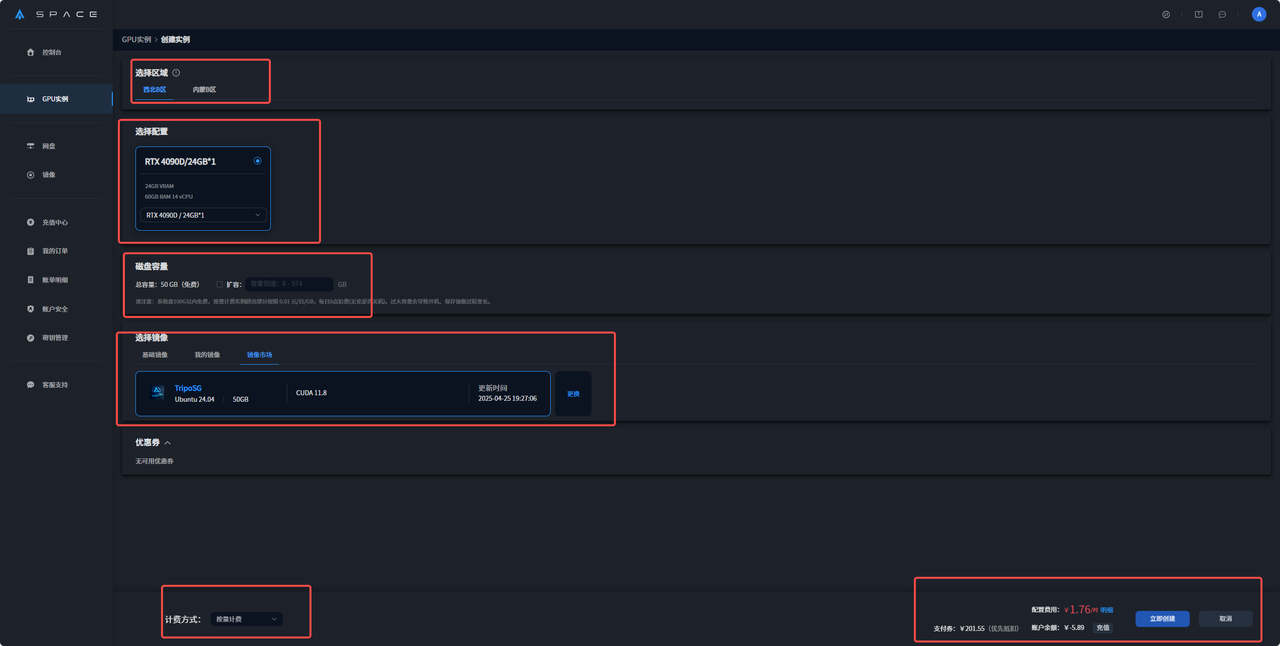
Task: Switch to the 西北B区 region tab
Action: [x=154, y=90]
